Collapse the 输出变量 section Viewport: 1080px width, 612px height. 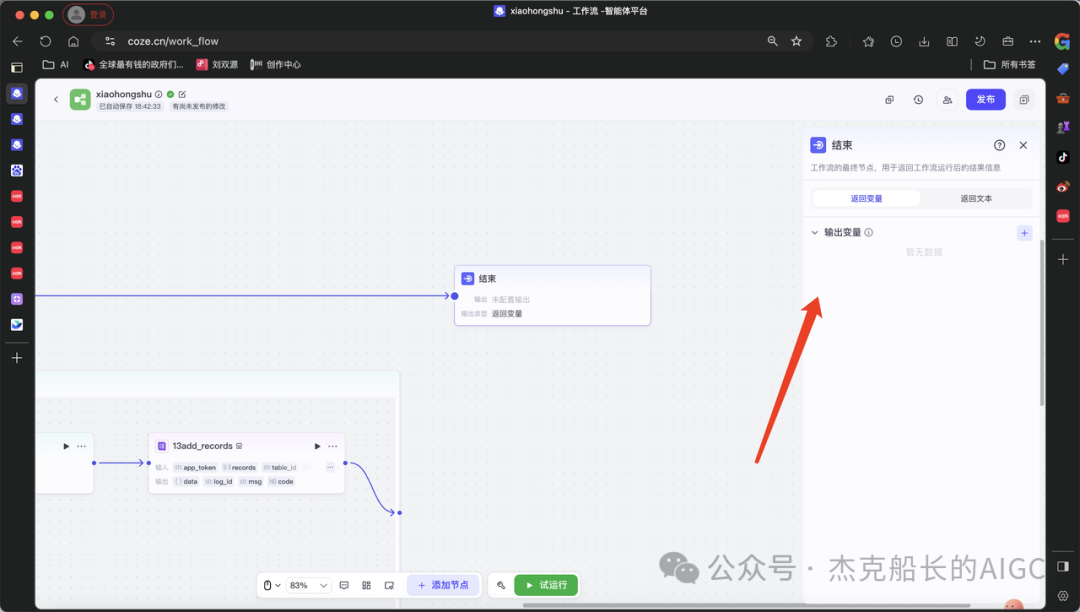(x=815, y=233)
